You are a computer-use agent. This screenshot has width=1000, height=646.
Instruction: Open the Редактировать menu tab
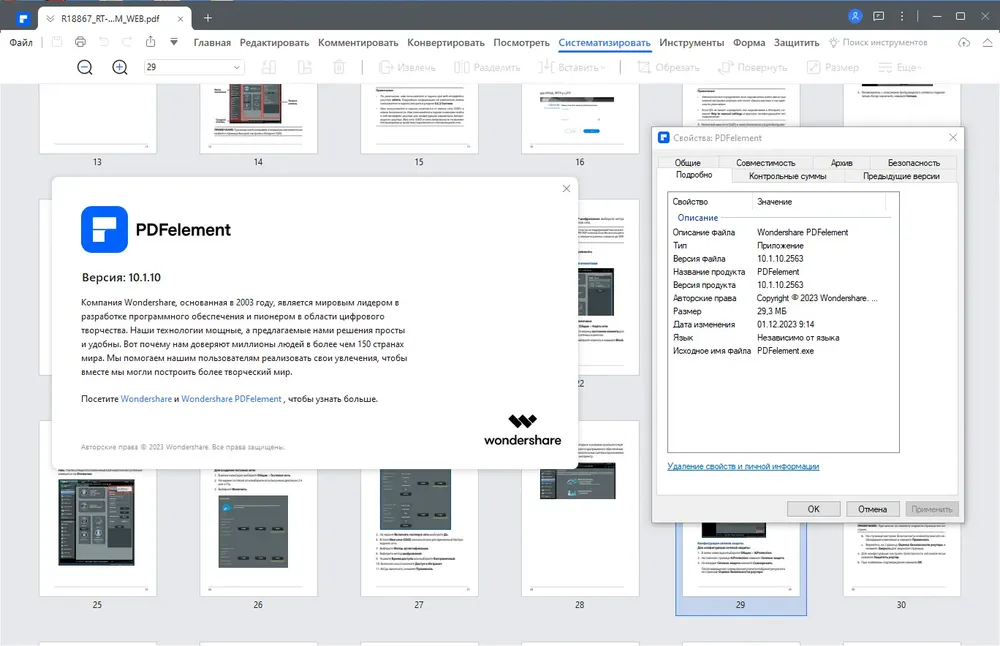pyautogui.click(x=274, y=43)
